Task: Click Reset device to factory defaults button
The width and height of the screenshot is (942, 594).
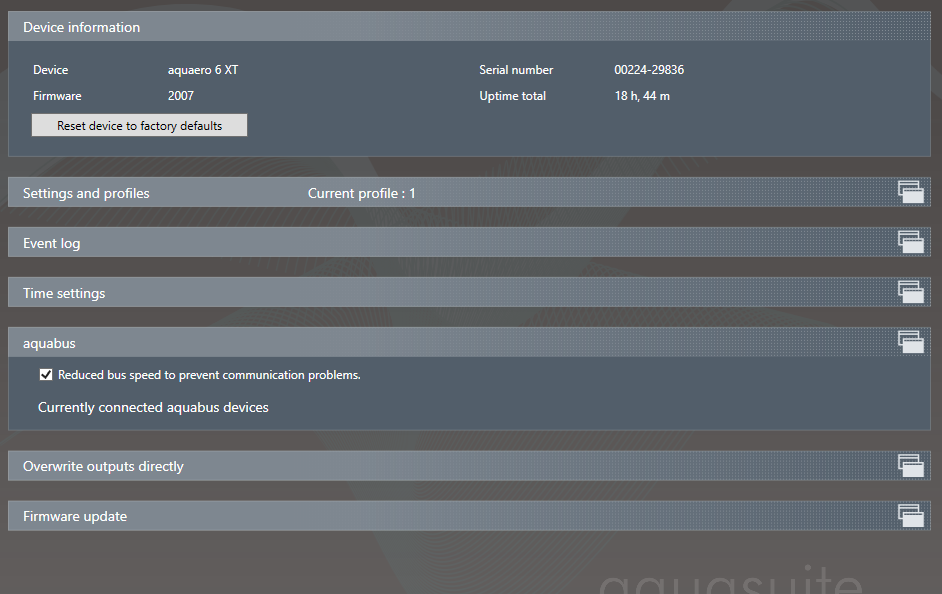Action: click(139, 126)
